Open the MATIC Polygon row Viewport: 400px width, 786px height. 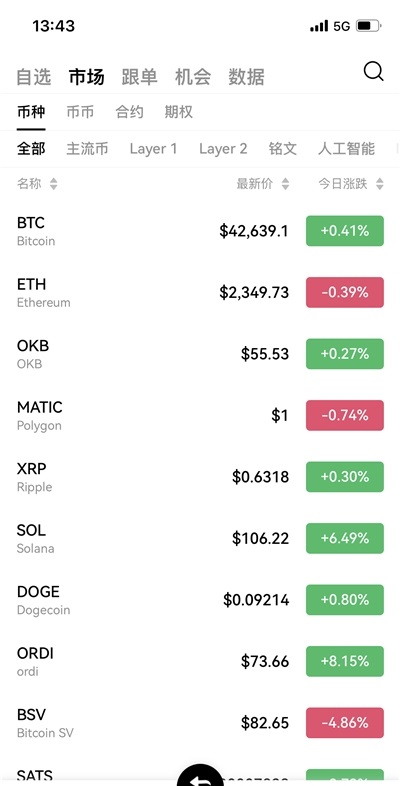click(200, 416)
